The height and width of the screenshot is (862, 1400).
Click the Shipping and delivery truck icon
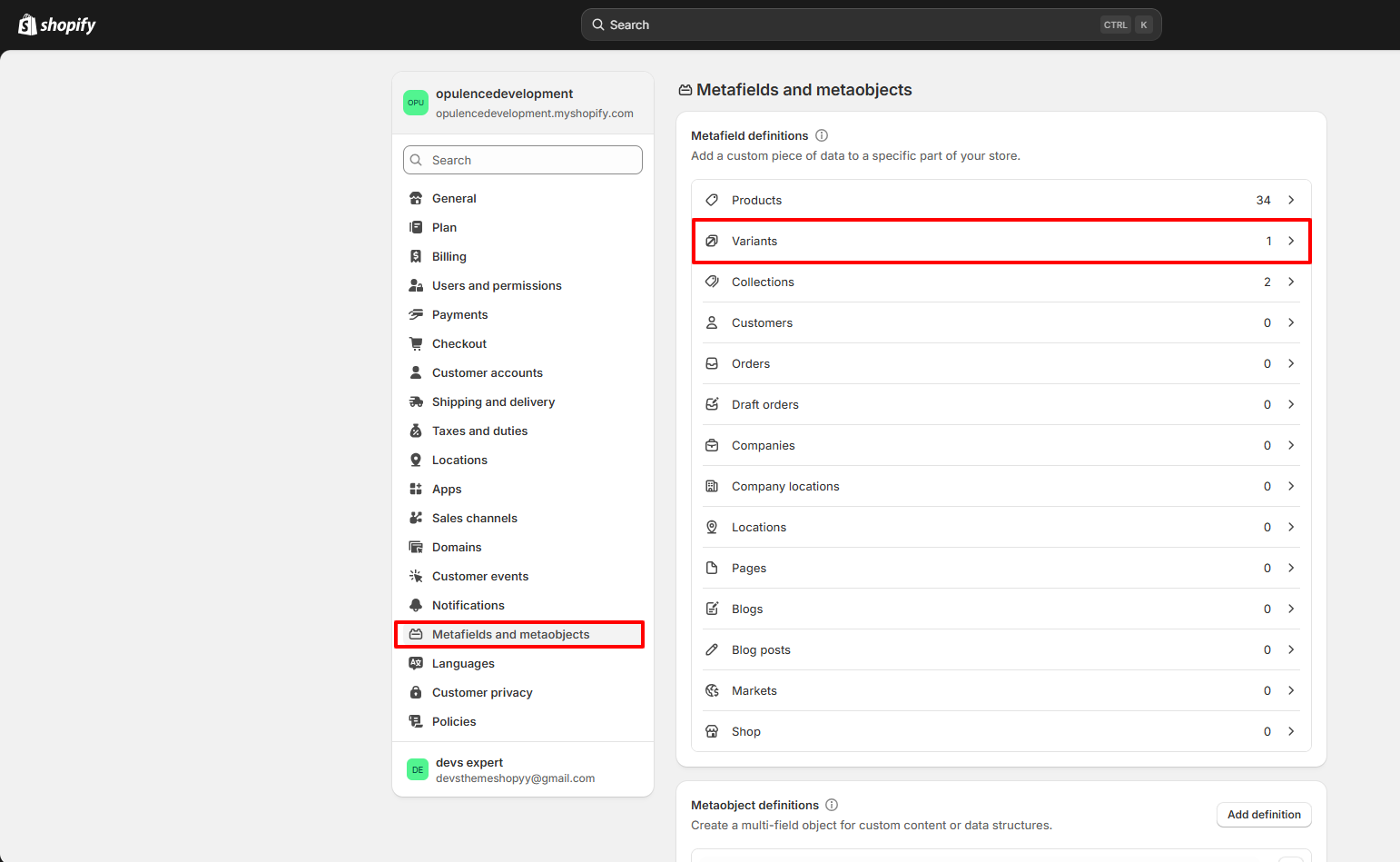coord(416,401)
